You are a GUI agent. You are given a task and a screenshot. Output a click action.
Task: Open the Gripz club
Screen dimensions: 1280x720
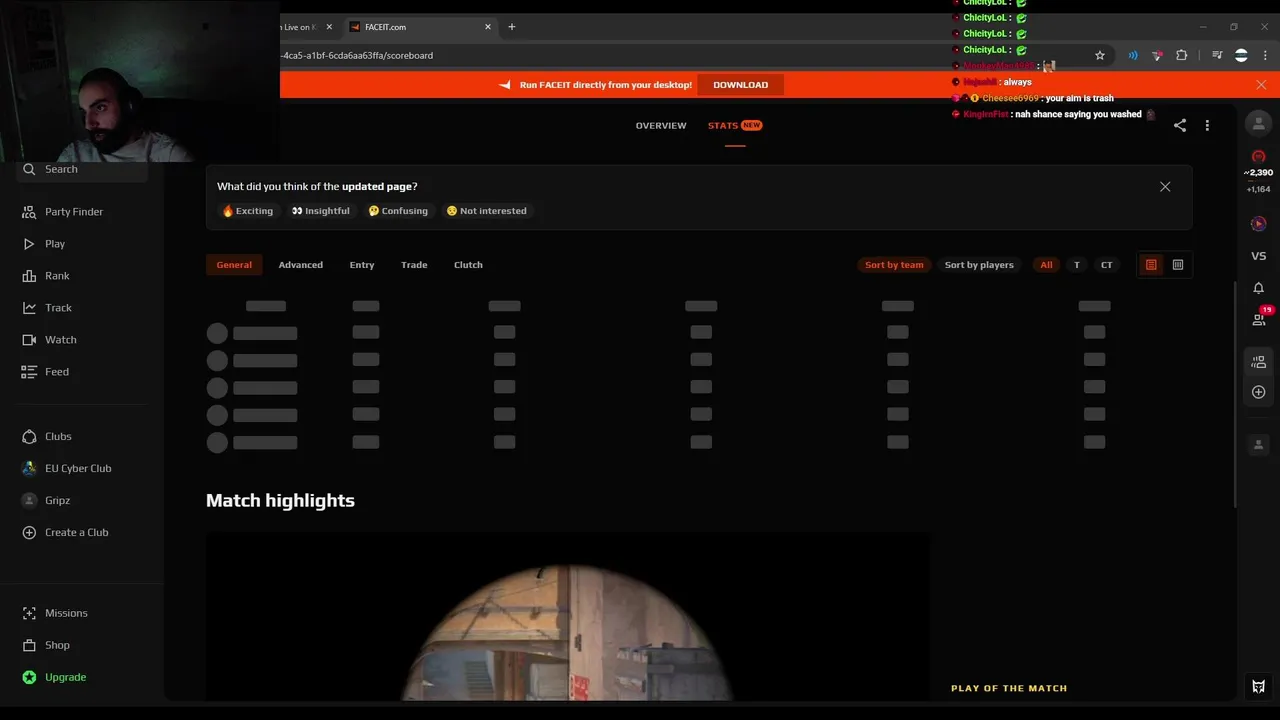(57, 501)
